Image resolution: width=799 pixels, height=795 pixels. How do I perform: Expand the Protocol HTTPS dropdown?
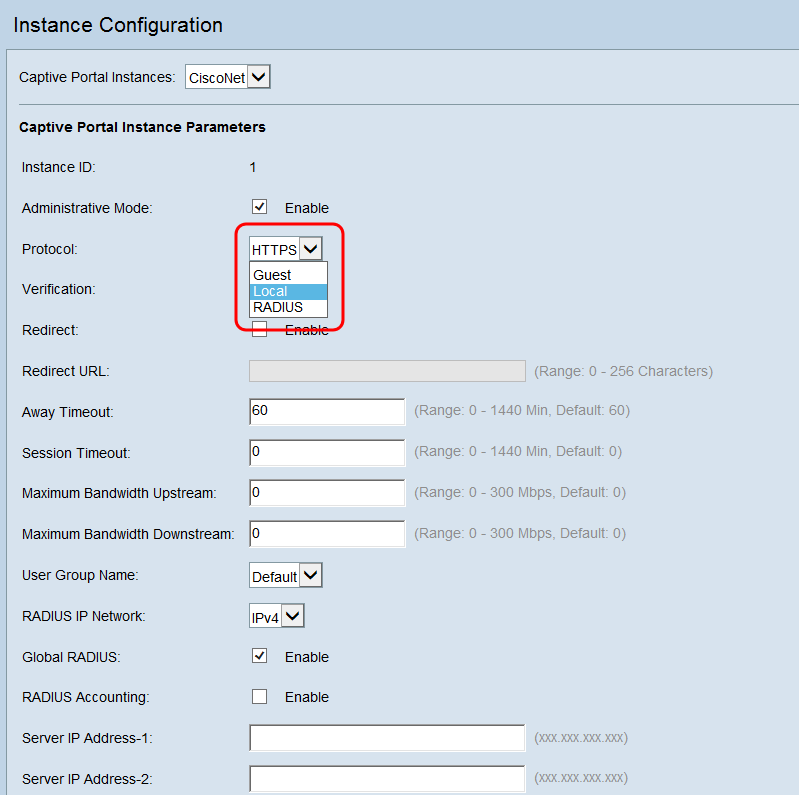point(286,249)
